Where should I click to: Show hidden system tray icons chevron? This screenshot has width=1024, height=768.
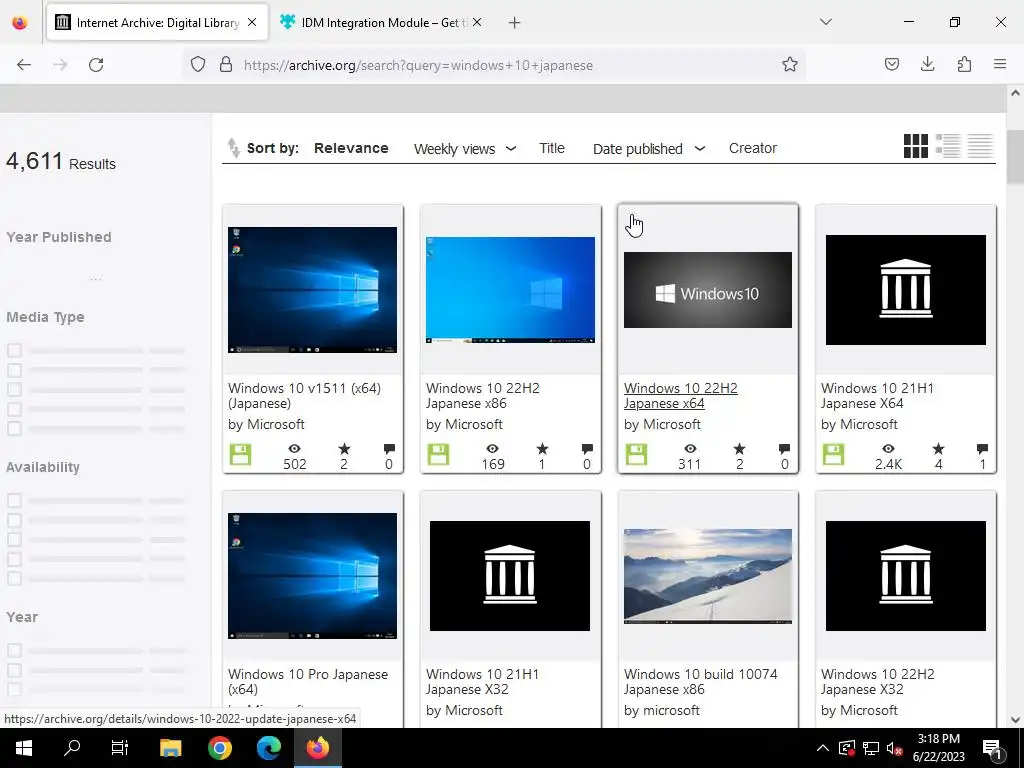[x=823, y=748]
